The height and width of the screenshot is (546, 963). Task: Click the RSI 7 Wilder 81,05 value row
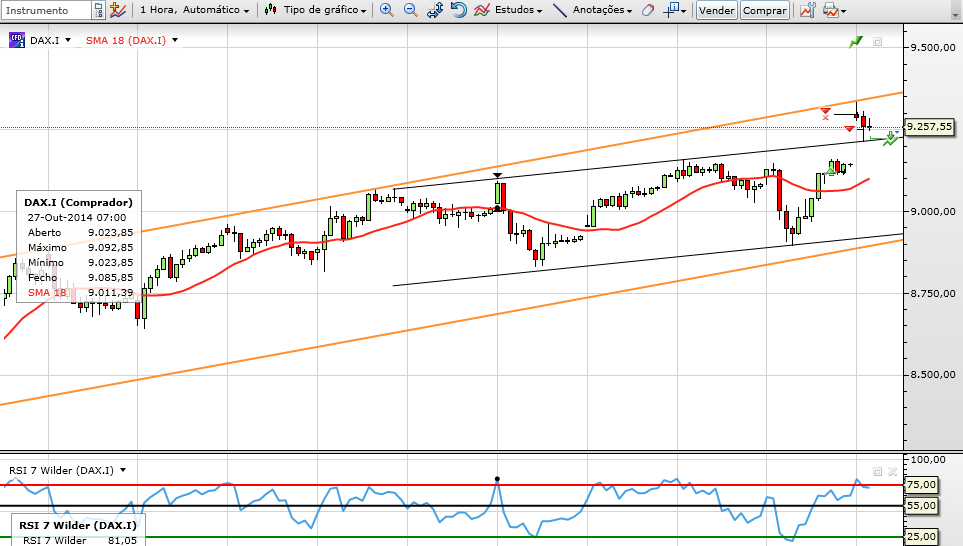[80, 540]
